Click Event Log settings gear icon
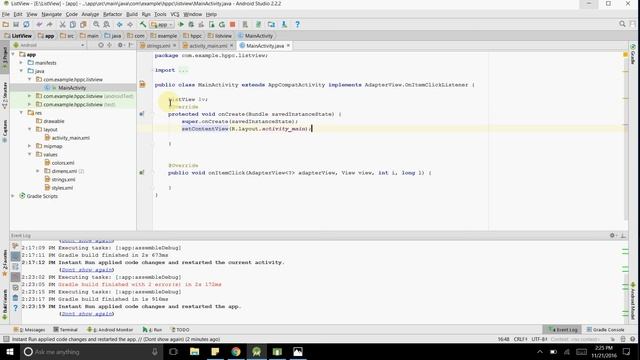This screenshot has height=360, width=640. click(x=612, y=236)
